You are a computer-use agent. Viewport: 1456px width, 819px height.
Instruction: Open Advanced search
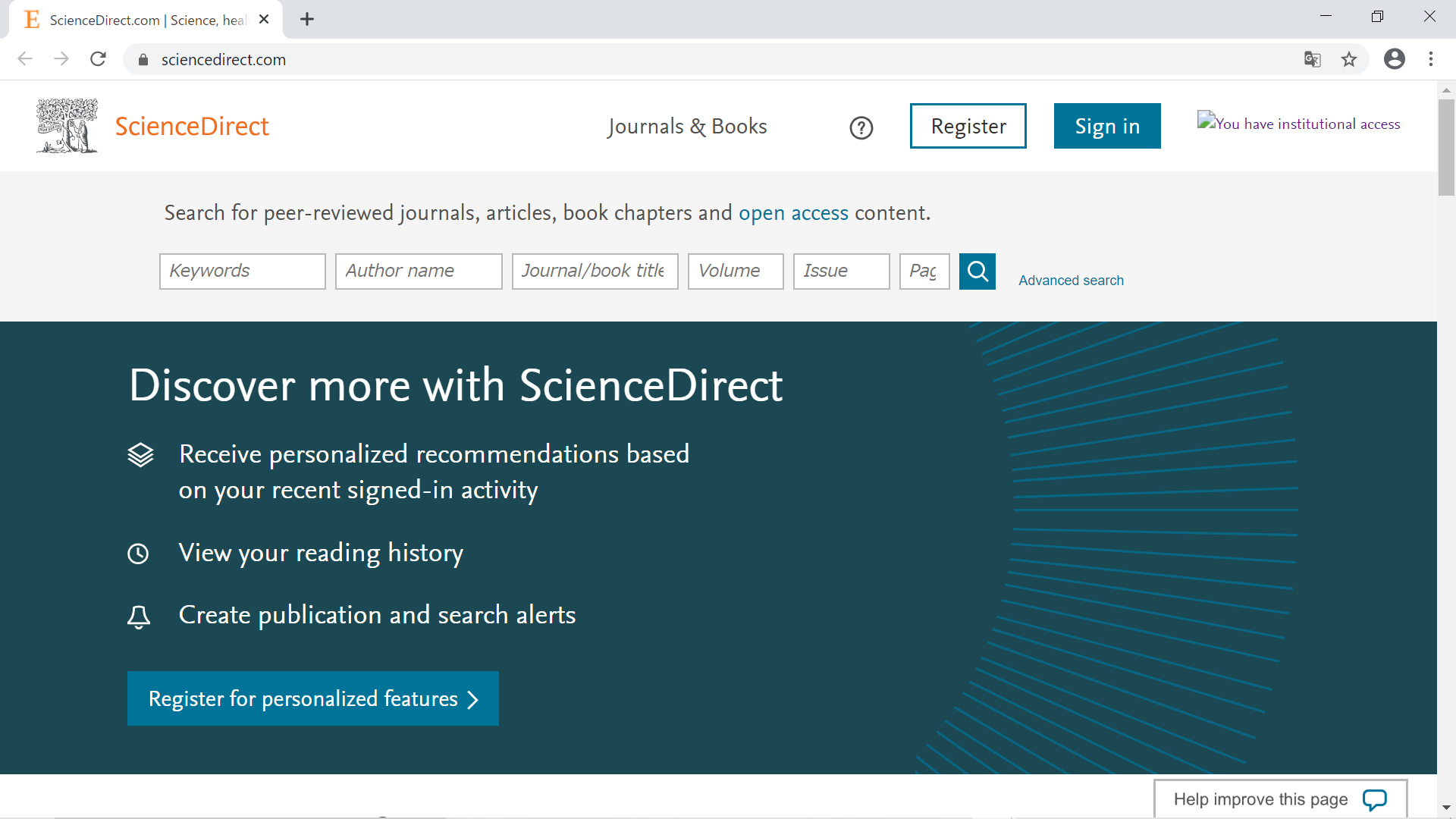(x=1071, y=281)
